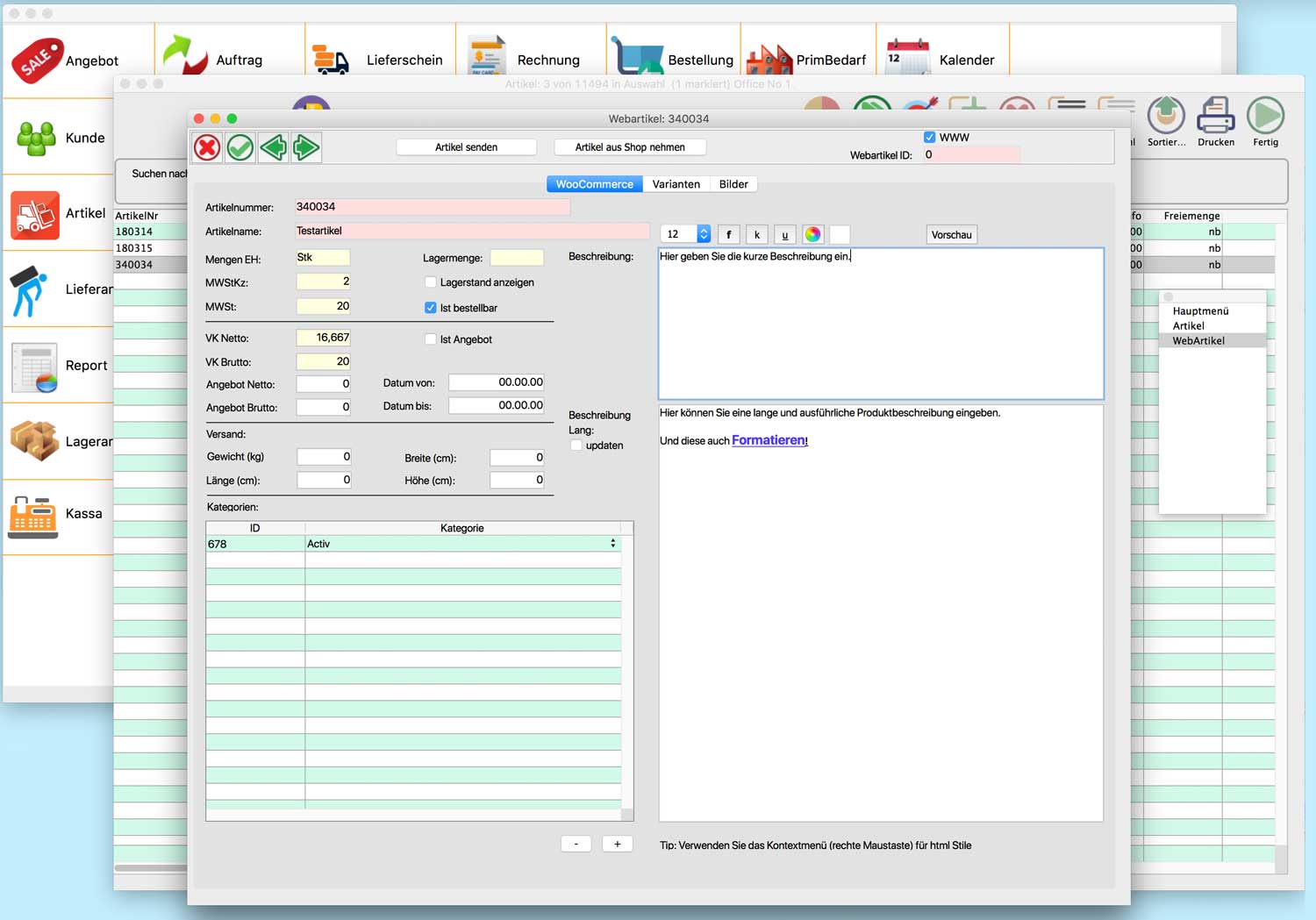Open Kalender in main window
1316x920 pixels.
point(941,60)
